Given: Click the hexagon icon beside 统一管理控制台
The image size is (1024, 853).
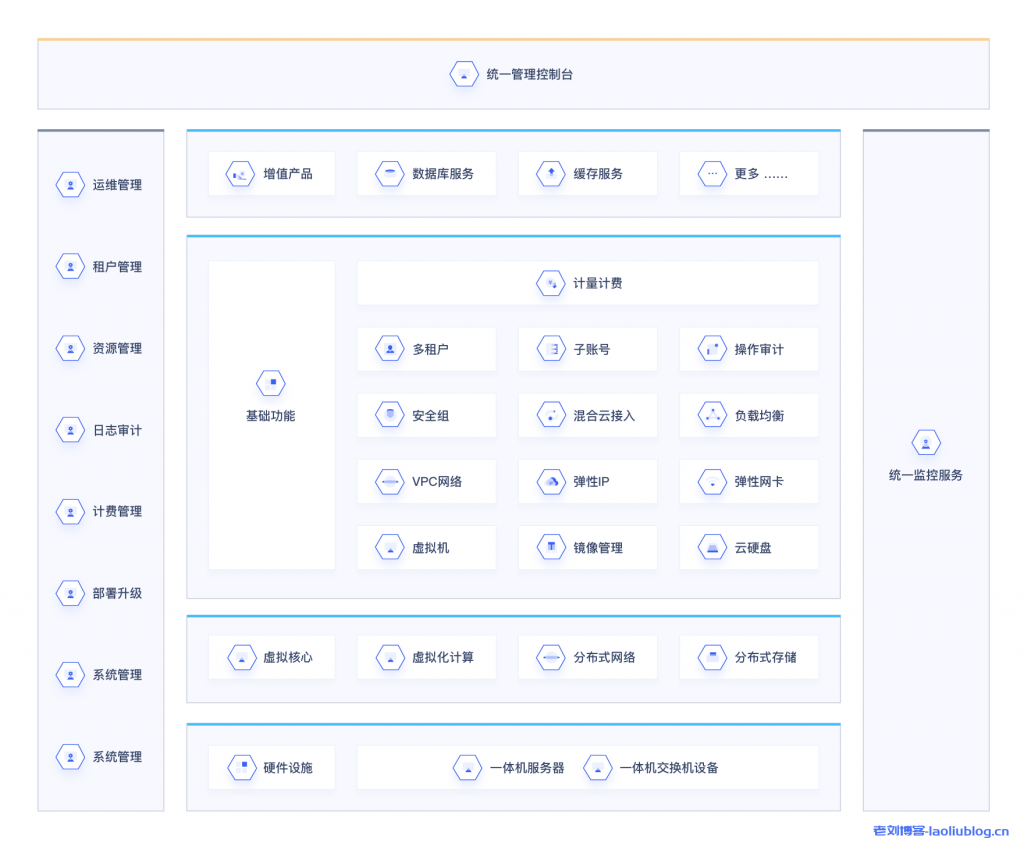Looking at the screenshot, I should click(x=464, y=74).
